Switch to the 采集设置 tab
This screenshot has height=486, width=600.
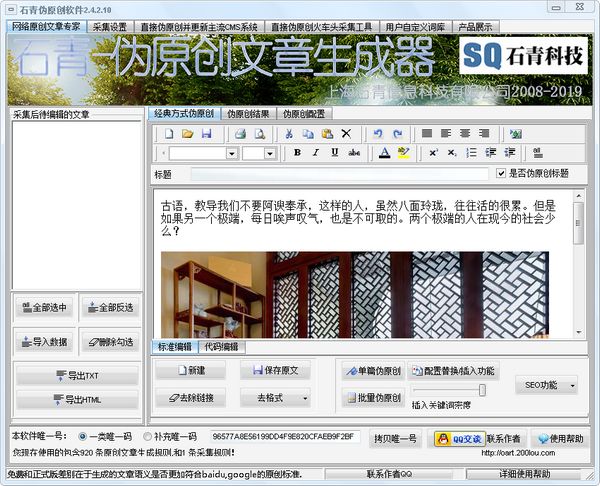coord(110,27)
